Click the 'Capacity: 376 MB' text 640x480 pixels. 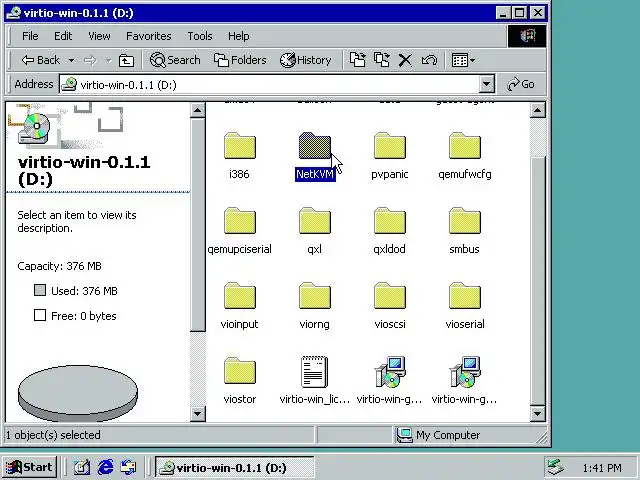(x=59, y=266)
